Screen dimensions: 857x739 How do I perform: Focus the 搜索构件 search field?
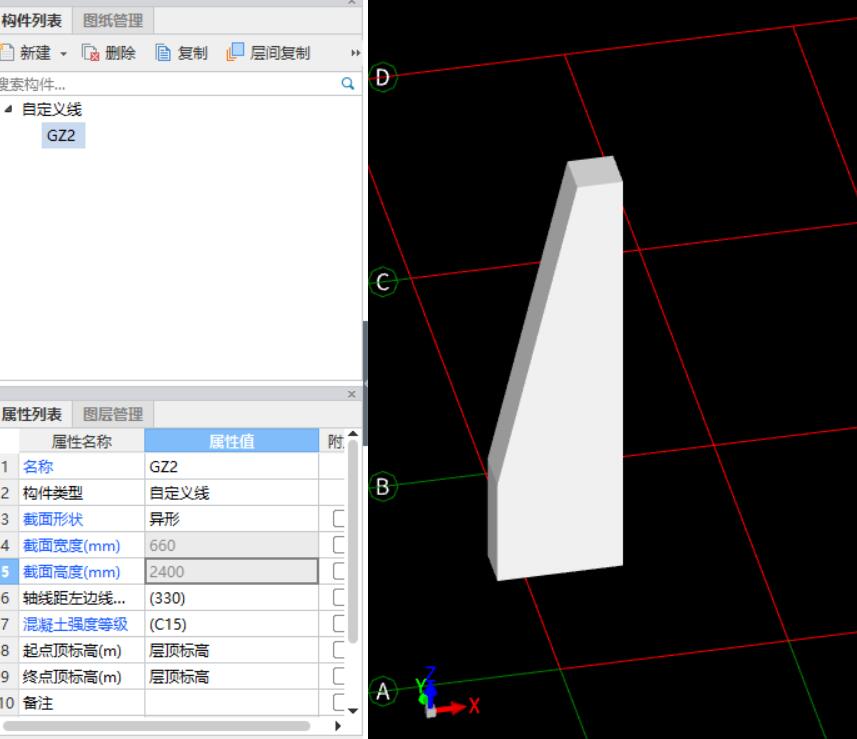tap(168, 84)
